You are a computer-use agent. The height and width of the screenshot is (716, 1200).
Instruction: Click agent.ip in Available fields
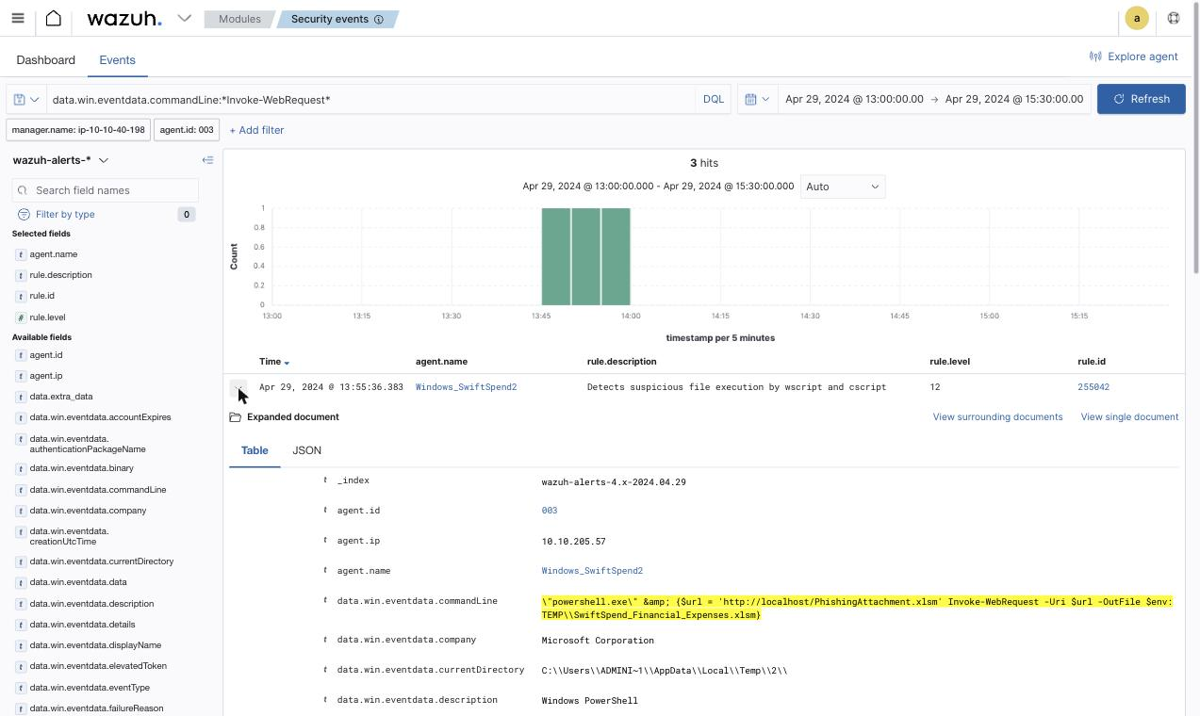(46, 376)
